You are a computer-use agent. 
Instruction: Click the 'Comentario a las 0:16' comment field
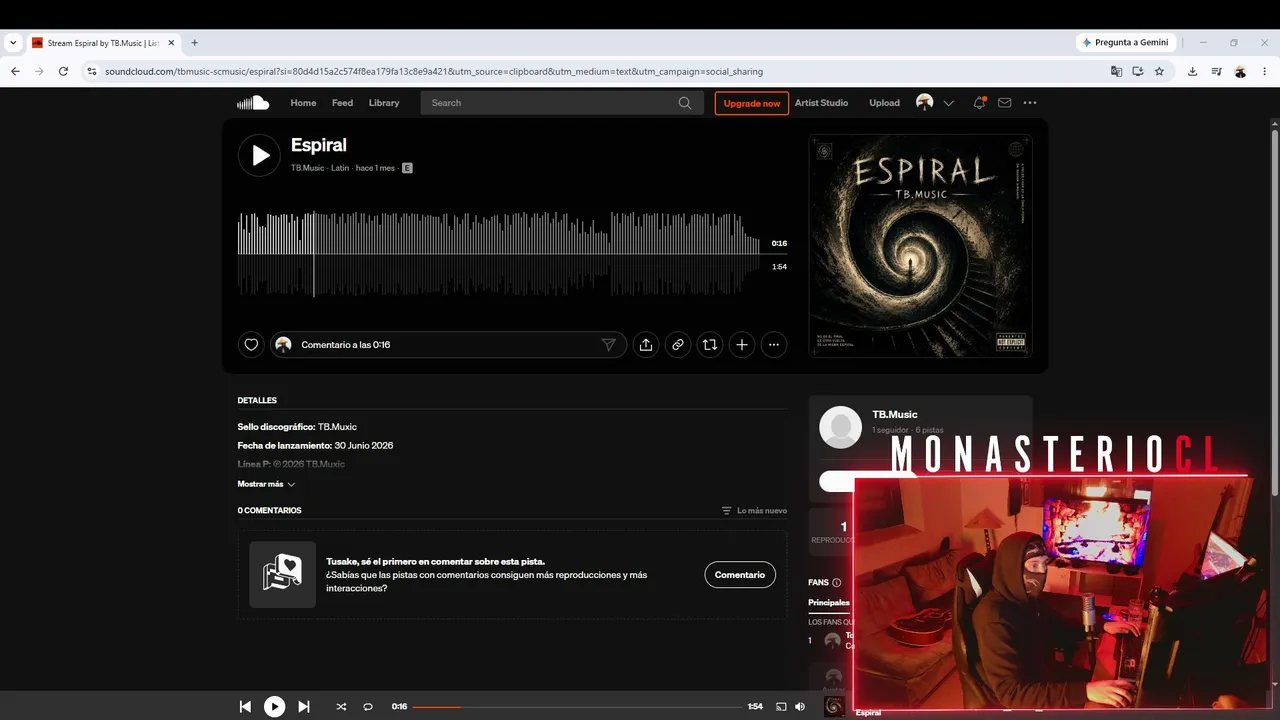click(448, 345)
